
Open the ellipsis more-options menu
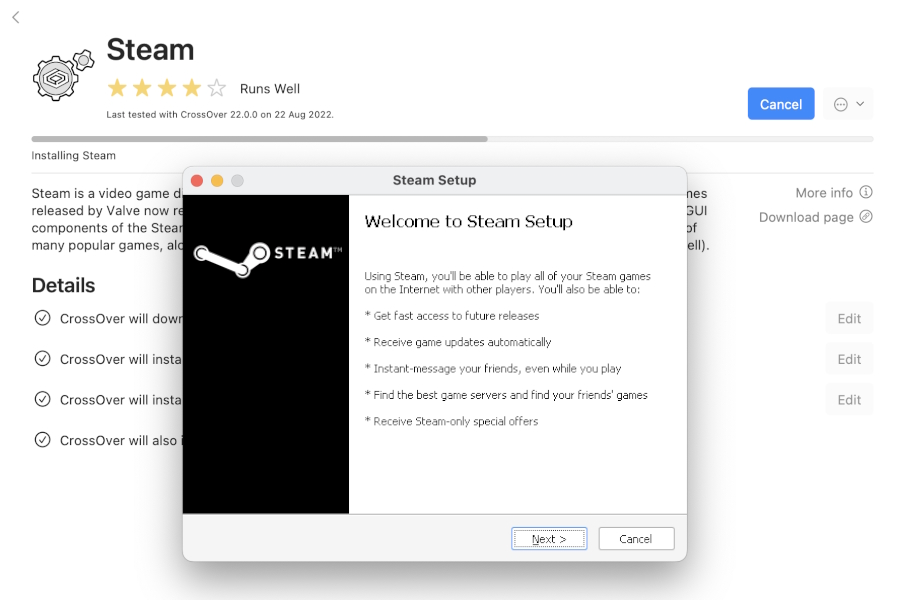pos(848,104)
